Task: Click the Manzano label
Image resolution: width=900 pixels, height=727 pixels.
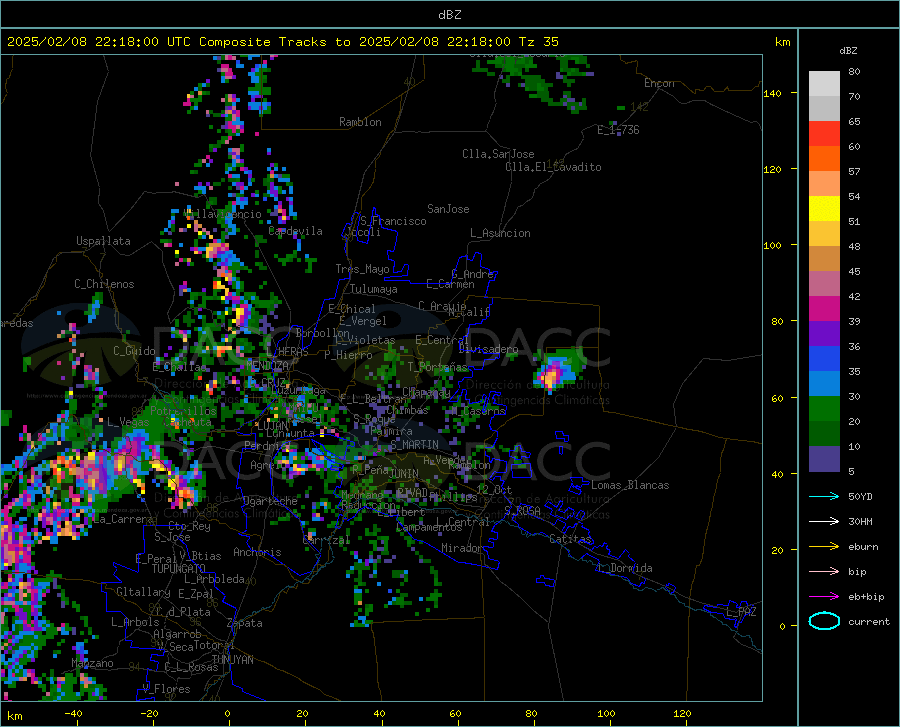Action: click(x=92, y=663)
